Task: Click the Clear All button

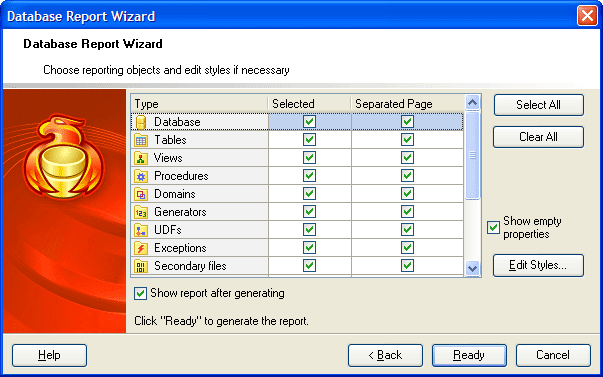Action: point(538,137)
